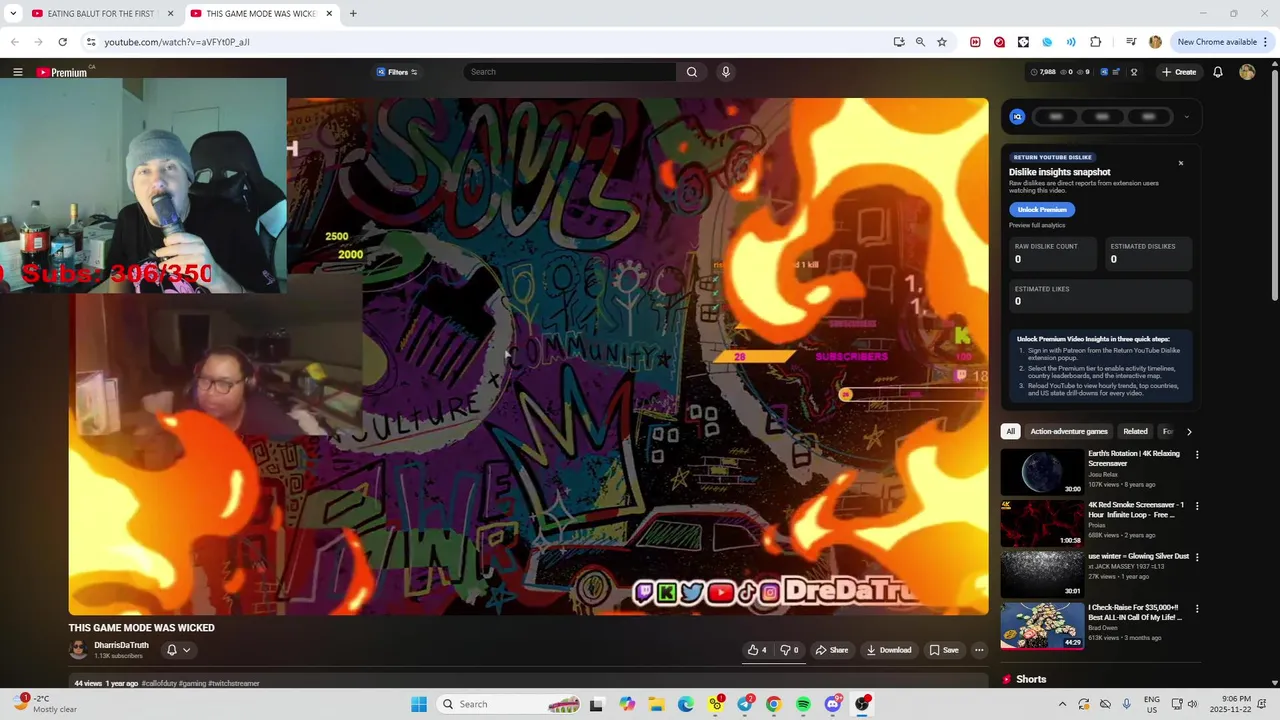
Task: Open the Filters dropdown in header
Action: click(x=397, y=72)
